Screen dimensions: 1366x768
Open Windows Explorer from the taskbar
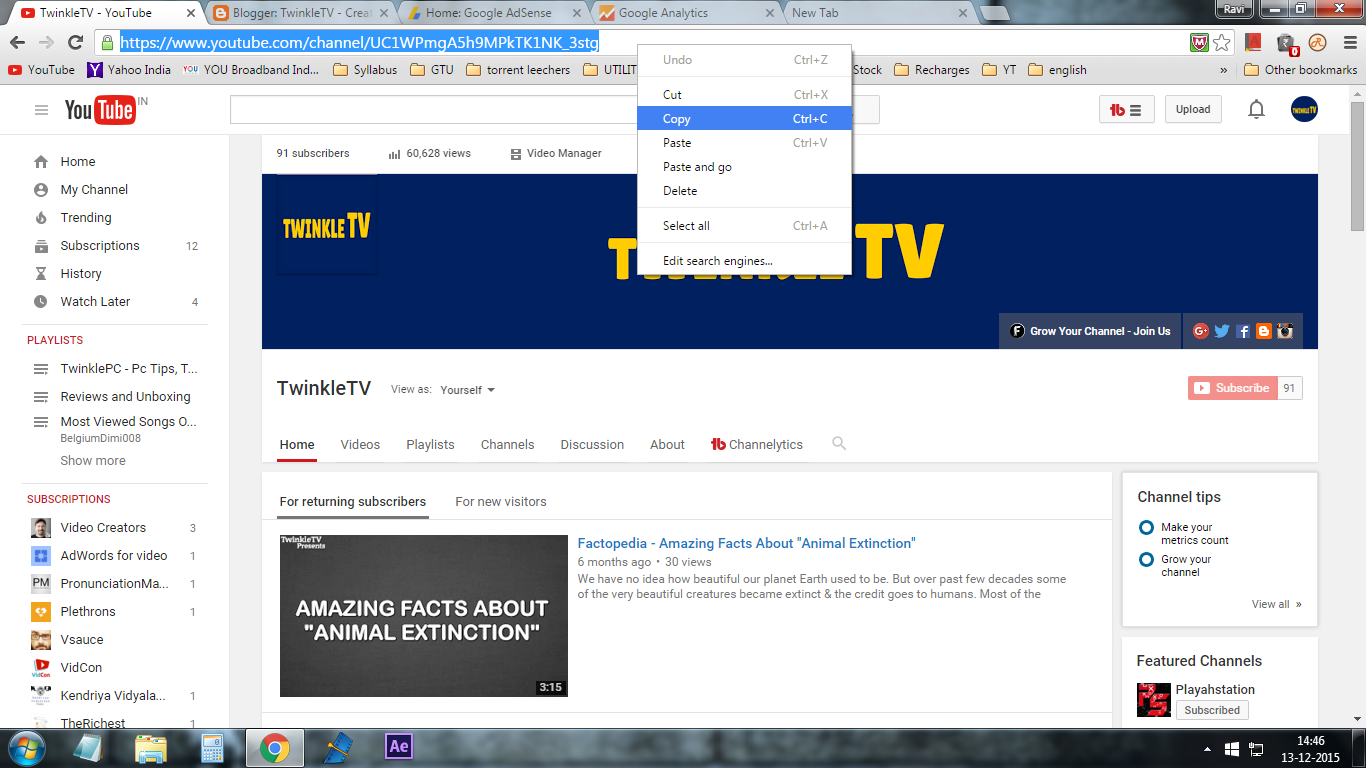coord(151,748)
